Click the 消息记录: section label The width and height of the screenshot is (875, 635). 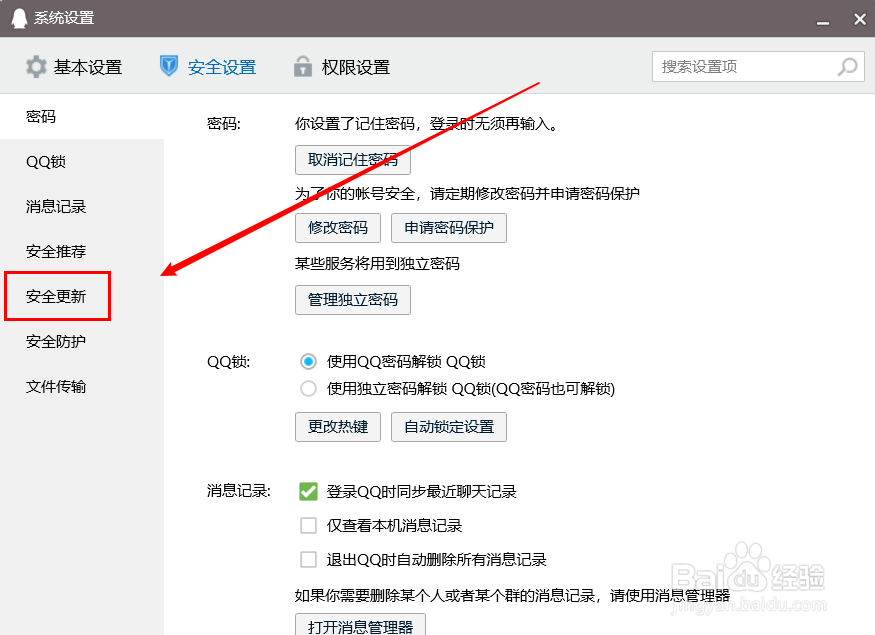click(239, 491)
